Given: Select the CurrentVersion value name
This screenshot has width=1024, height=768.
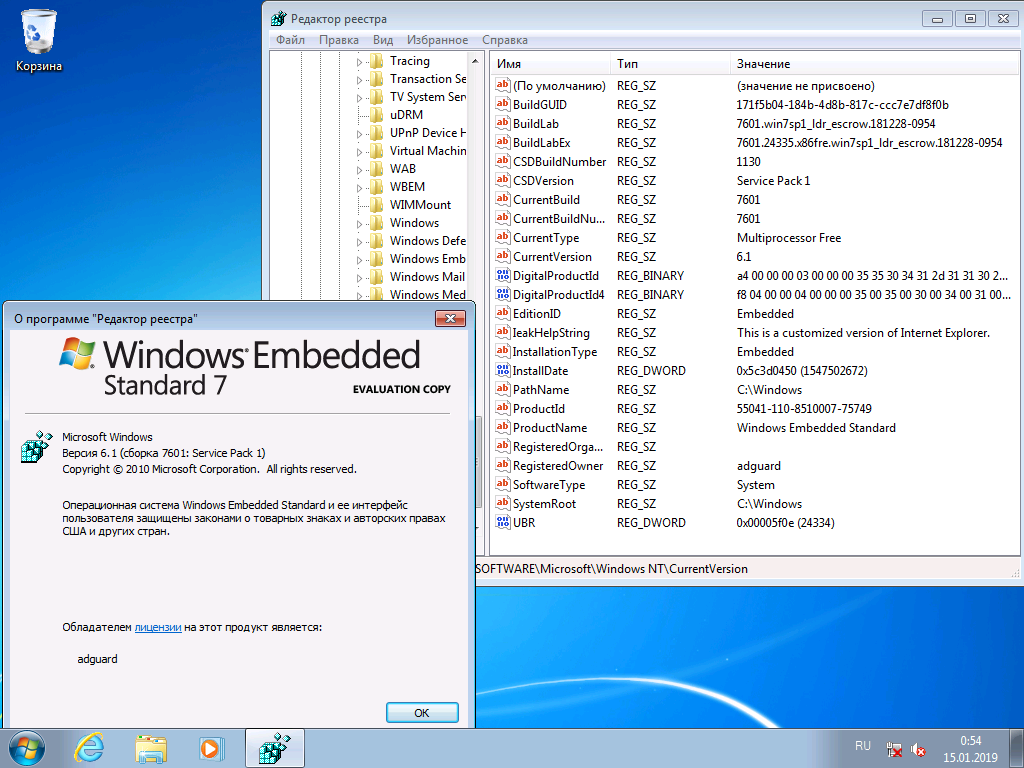Looking at the screenshot, I should pyautogui.click(x=552, y=257).
